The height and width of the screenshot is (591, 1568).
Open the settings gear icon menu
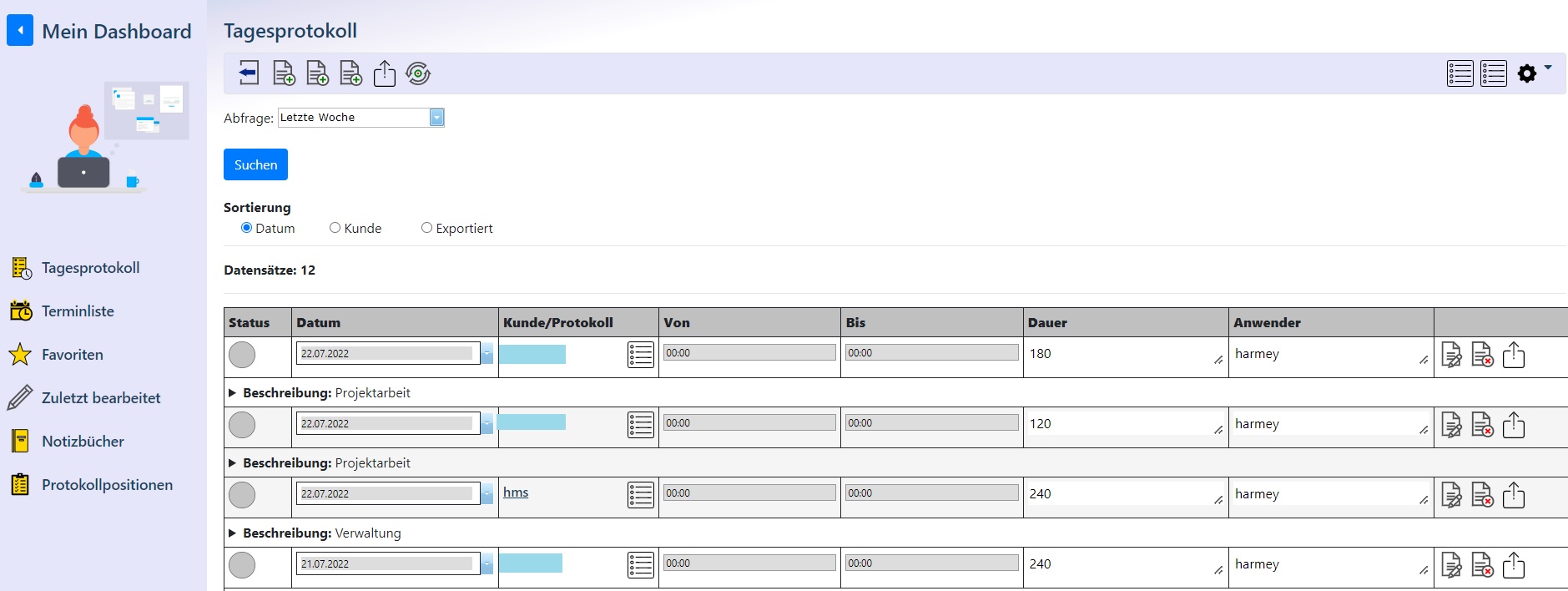[1528, 73]
